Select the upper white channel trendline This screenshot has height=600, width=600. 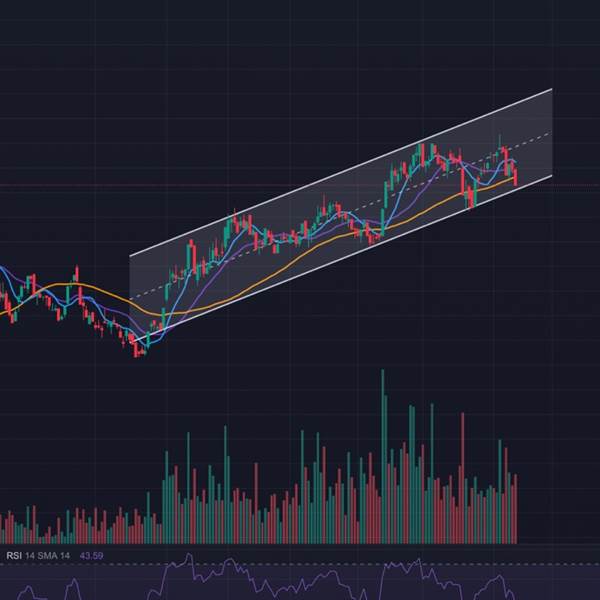341,173
